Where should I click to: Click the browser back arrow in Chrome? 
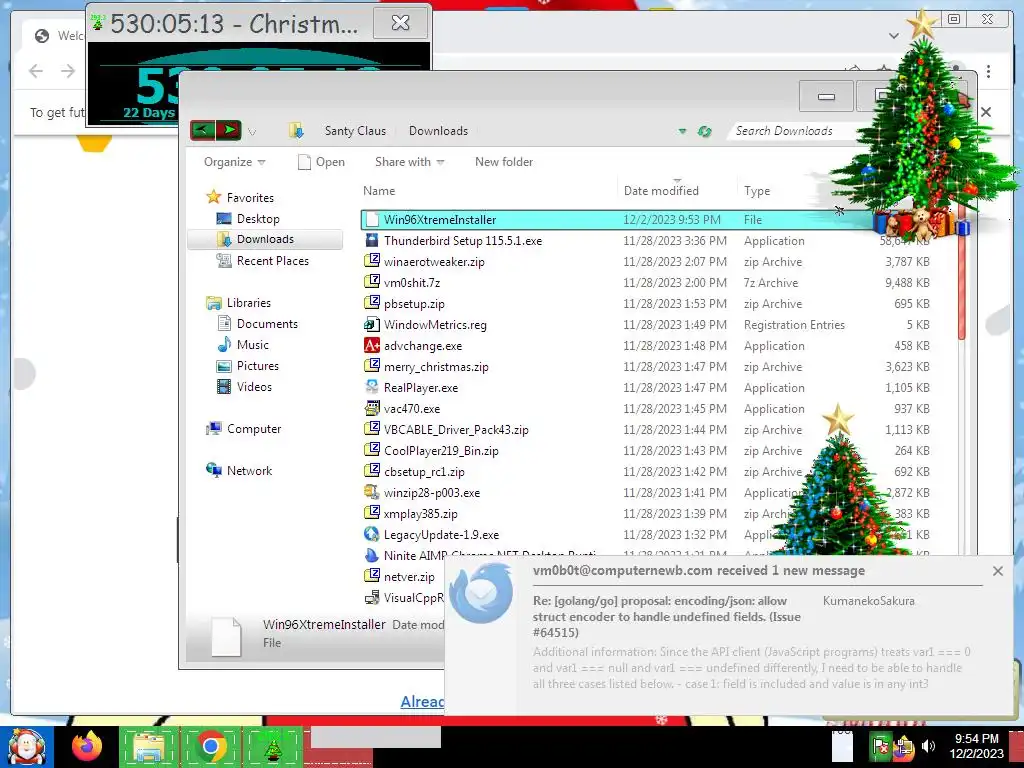pyautogui.click(x=36, y=71)
